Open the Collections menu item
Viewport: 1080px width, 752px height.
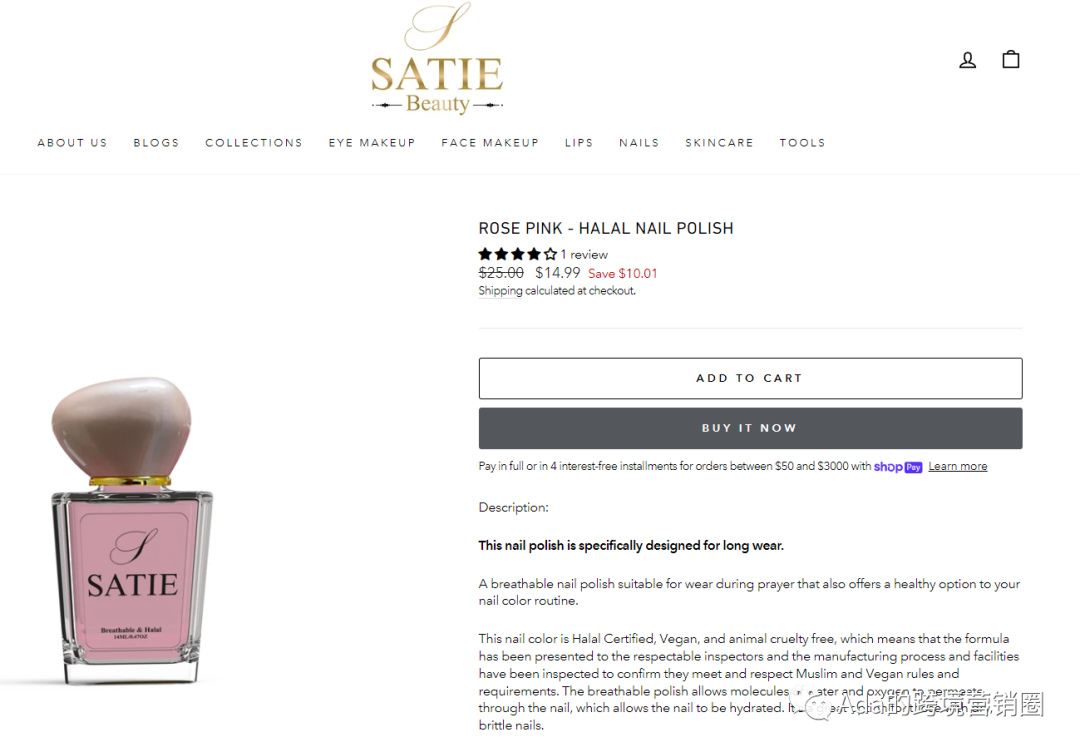[x=253, y=143]
